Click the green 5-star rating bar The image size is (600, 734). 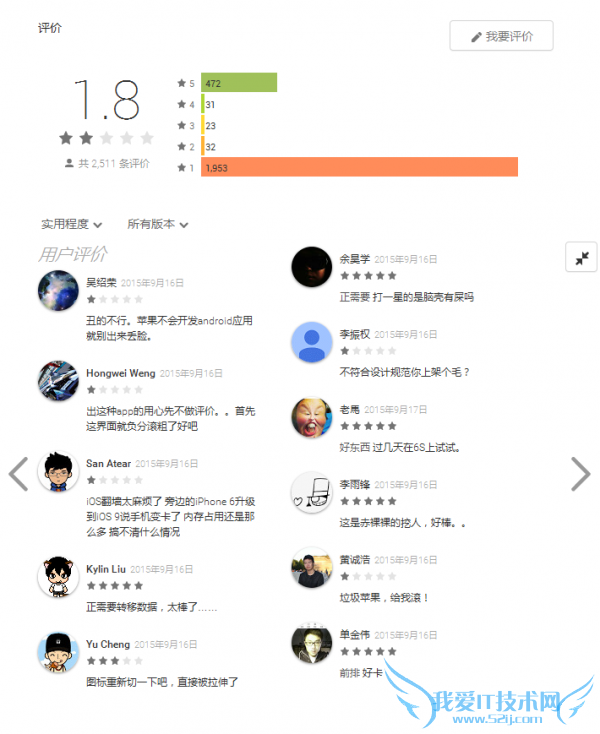point(239,82)
